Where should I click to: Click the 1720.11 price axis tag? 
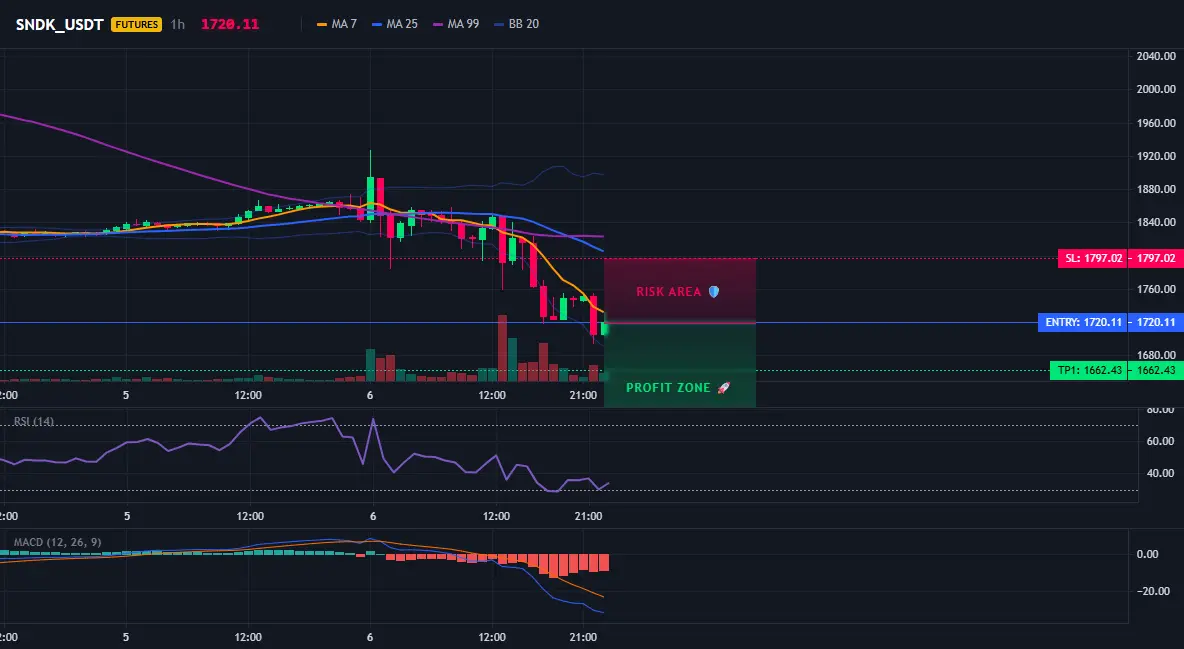1156,323
